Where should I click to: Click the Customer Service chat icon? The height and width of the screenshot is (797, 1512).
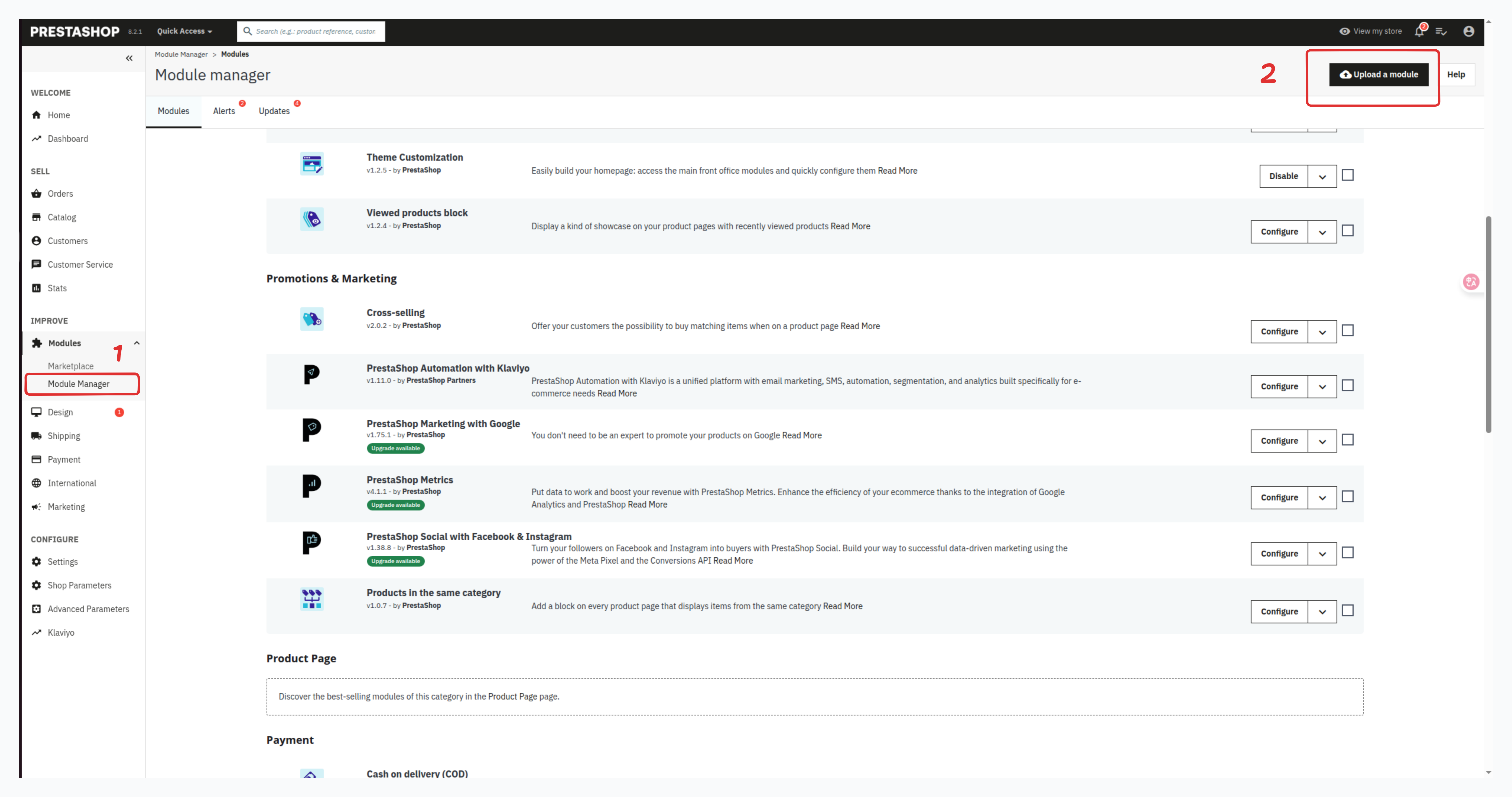pyautogui.click(x=36, y=264)
